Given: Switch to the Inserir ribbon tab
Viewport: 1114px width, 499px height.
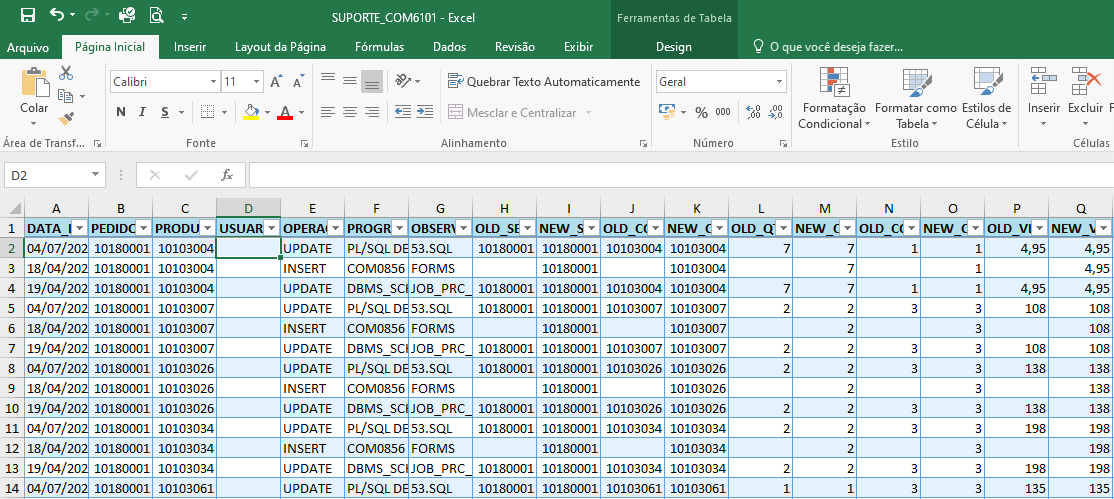Looking at the screenshot, I should pos(190,47).
